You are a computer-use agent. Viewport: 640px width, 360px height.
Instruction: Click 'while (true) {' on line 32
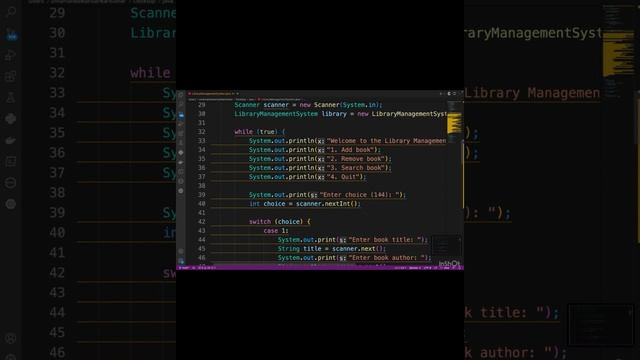pos(260,132)
